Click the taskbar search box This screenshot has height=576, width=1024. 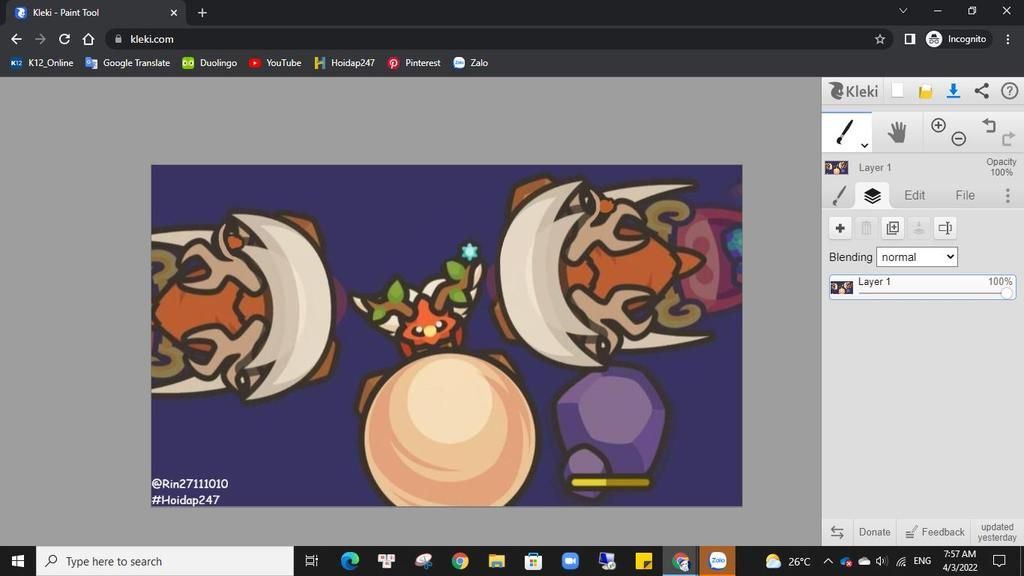click(165, 561)
